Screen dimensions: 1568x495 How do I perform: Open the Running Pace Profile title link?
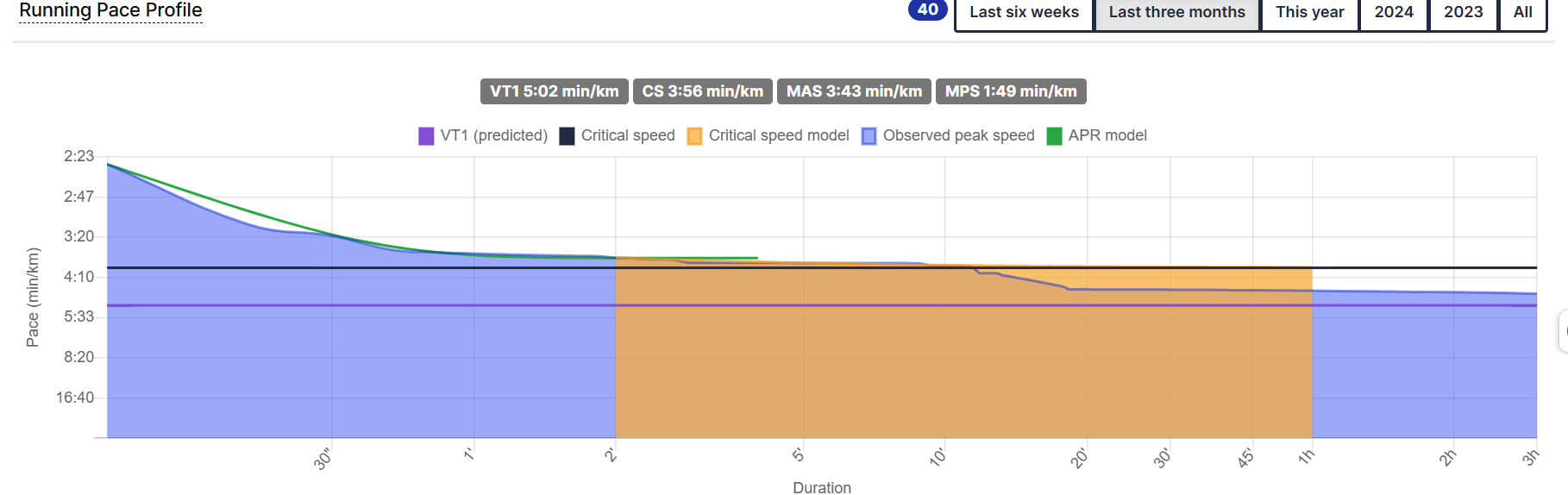110,11
